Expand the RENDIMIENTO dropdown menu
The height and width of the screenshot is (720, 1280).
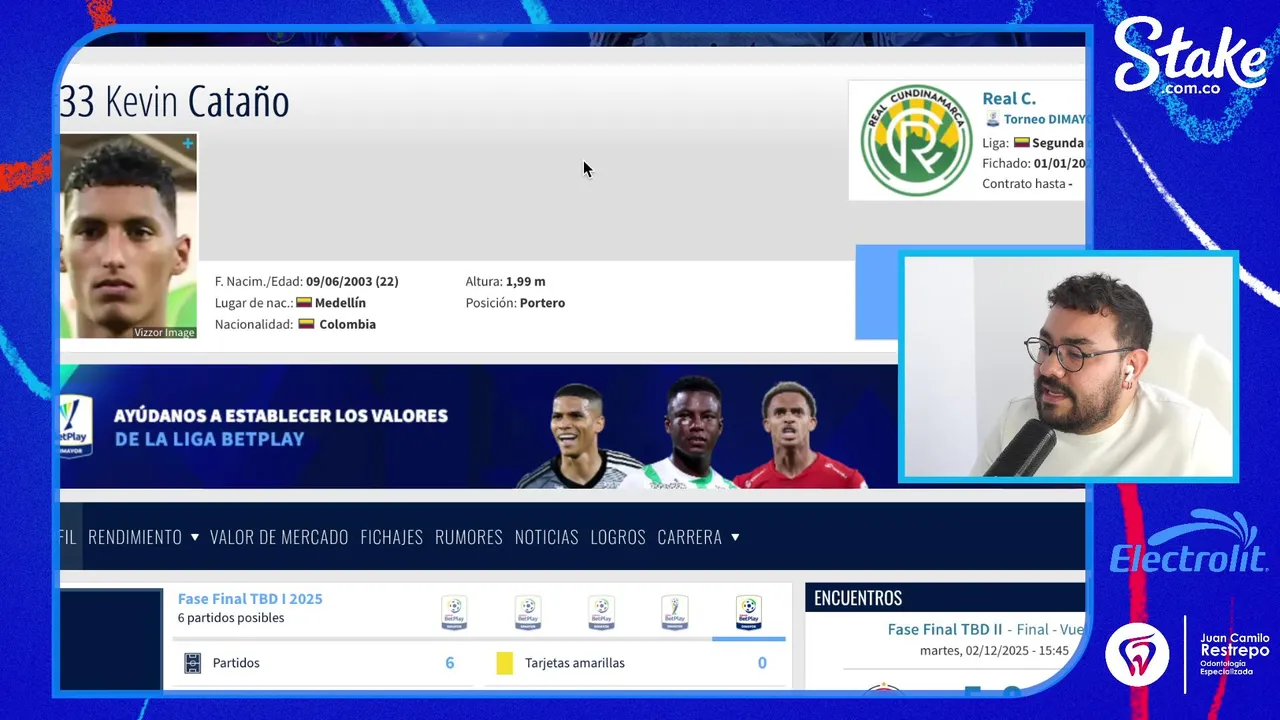pyautogui.click(x=143, y=537)
